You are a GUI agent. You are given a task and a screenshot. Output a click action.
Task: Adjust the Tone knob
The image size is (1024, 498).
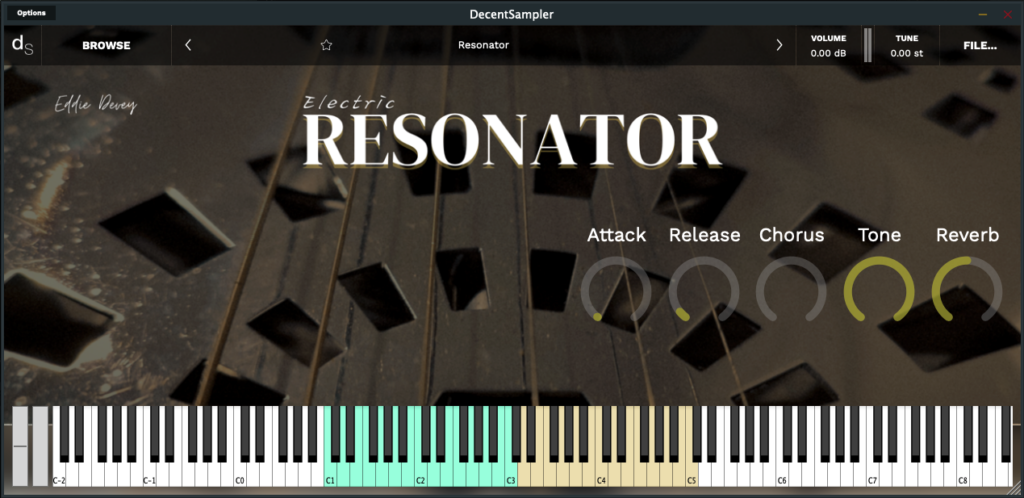click(879, 290)
